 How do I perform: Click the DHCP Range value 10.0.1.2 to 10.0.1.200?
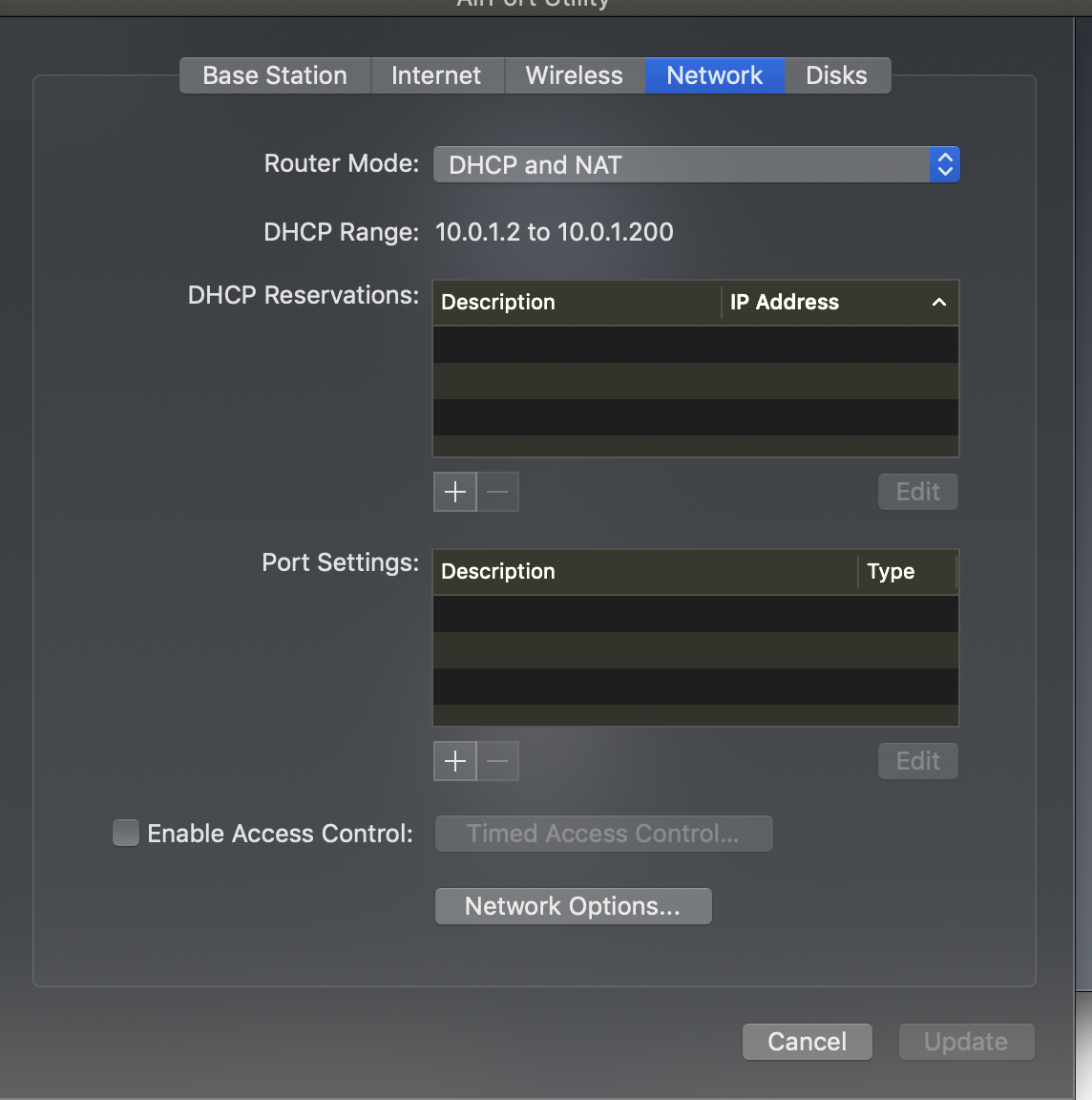point(554,232)
